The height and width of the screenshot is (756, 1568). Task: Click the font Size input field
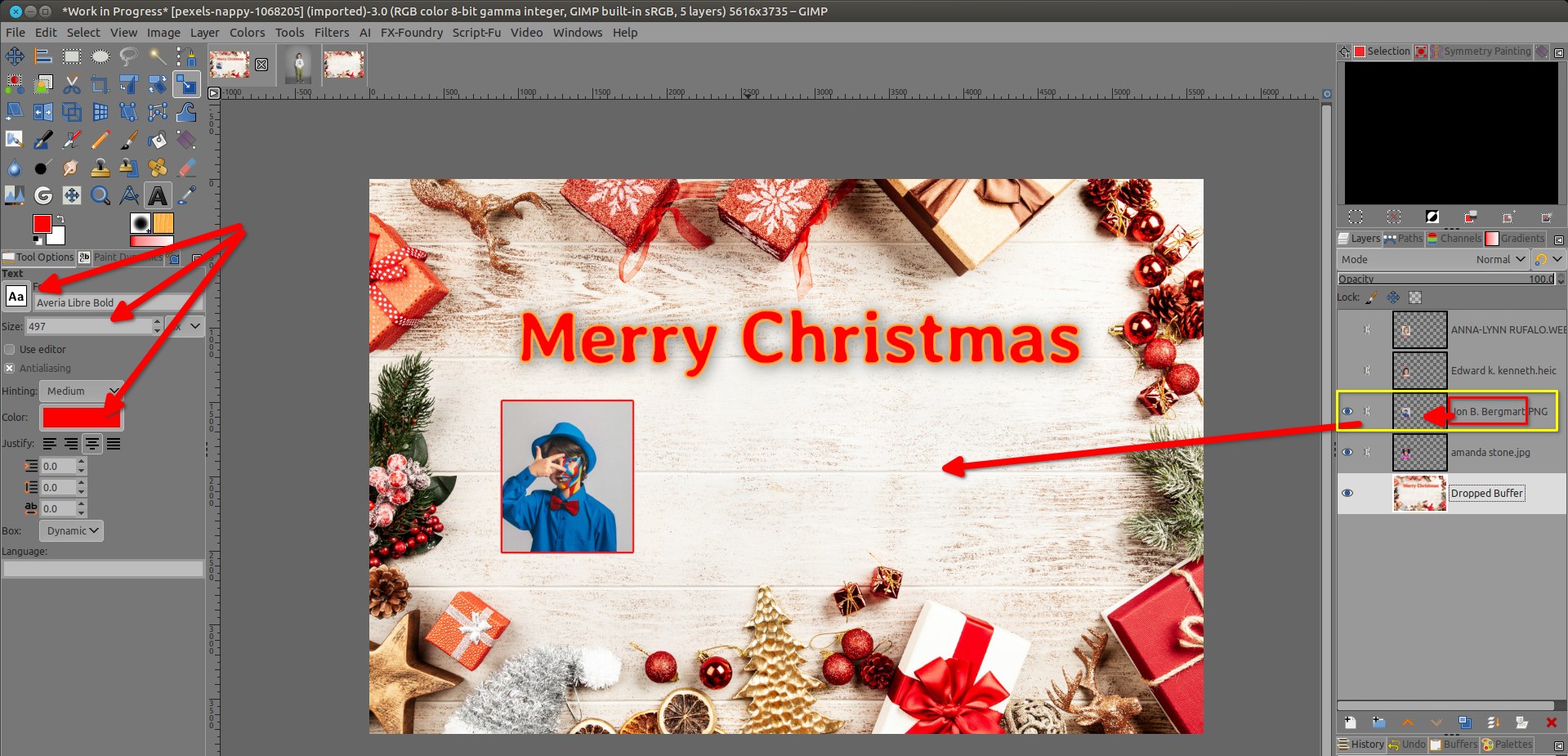(88, 327)
